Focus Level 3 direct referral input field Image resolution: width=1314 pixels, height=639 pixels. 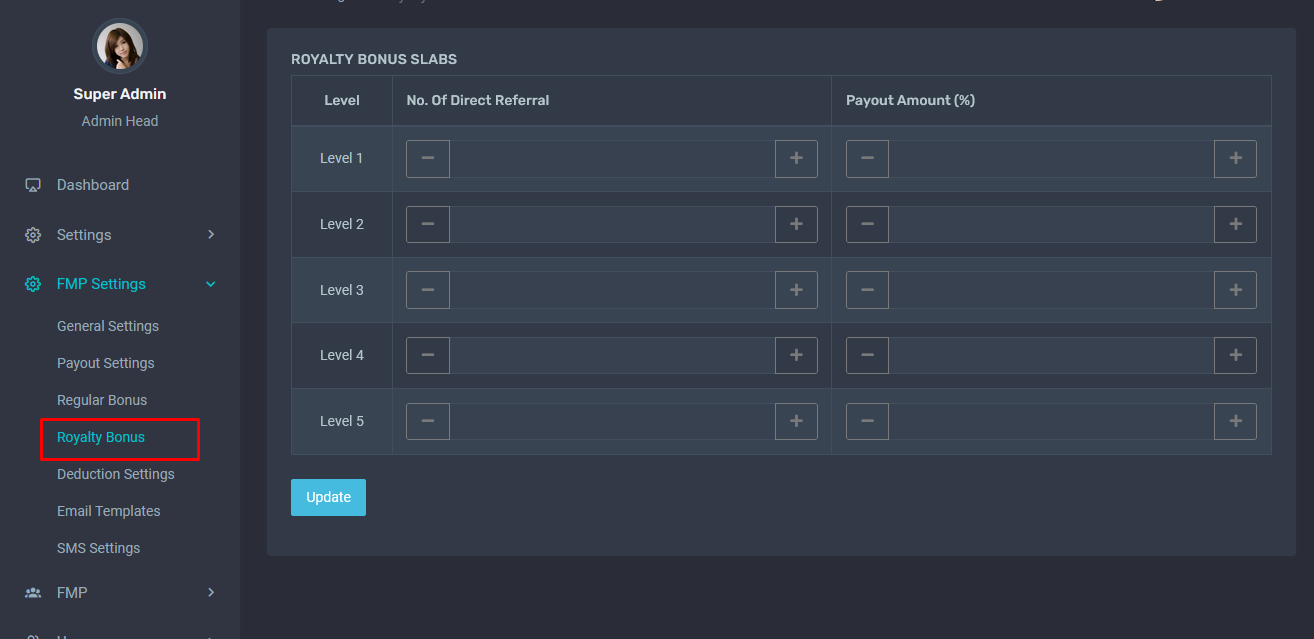[x=612, y=290]
